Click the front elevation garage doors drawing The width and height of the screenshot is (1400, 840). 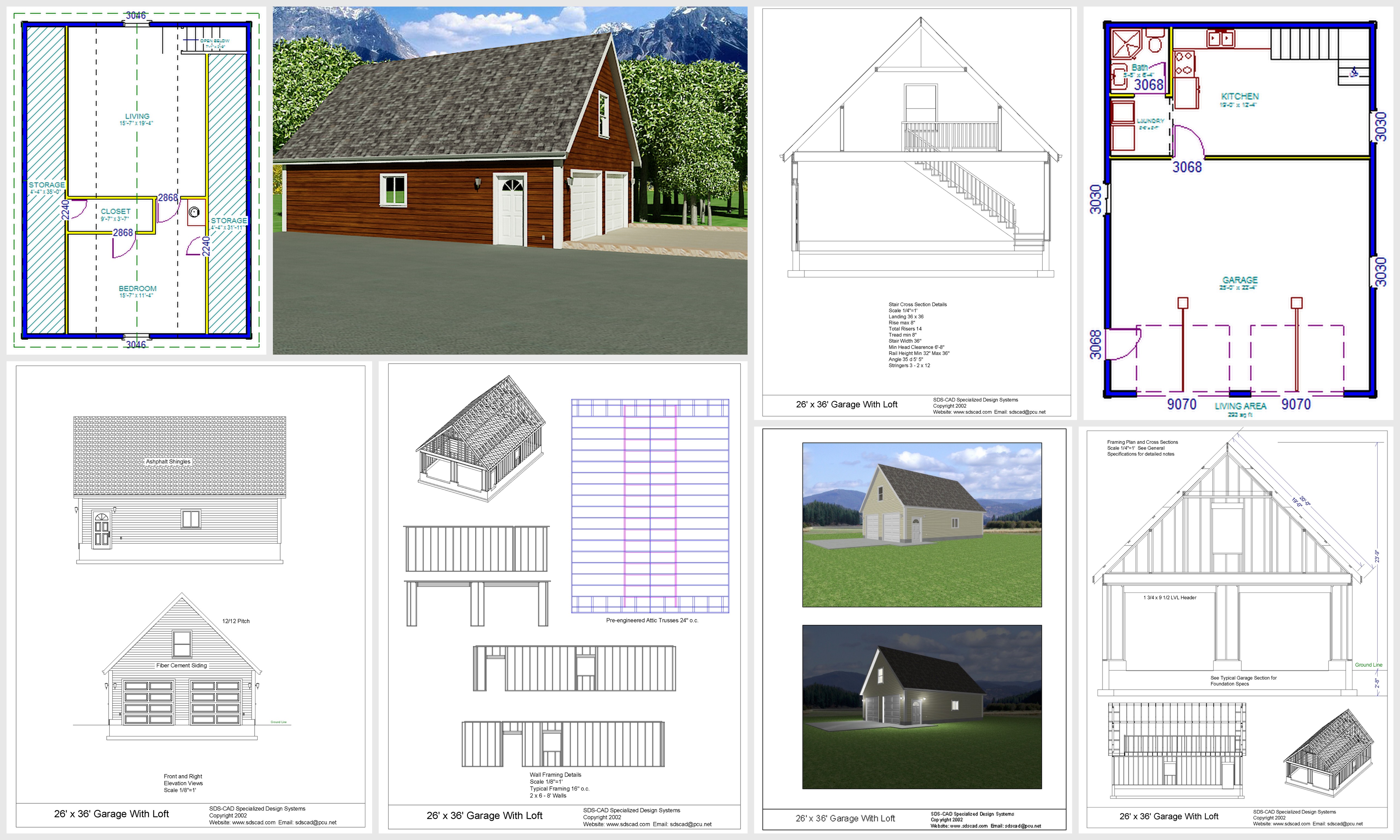(182, 702)
